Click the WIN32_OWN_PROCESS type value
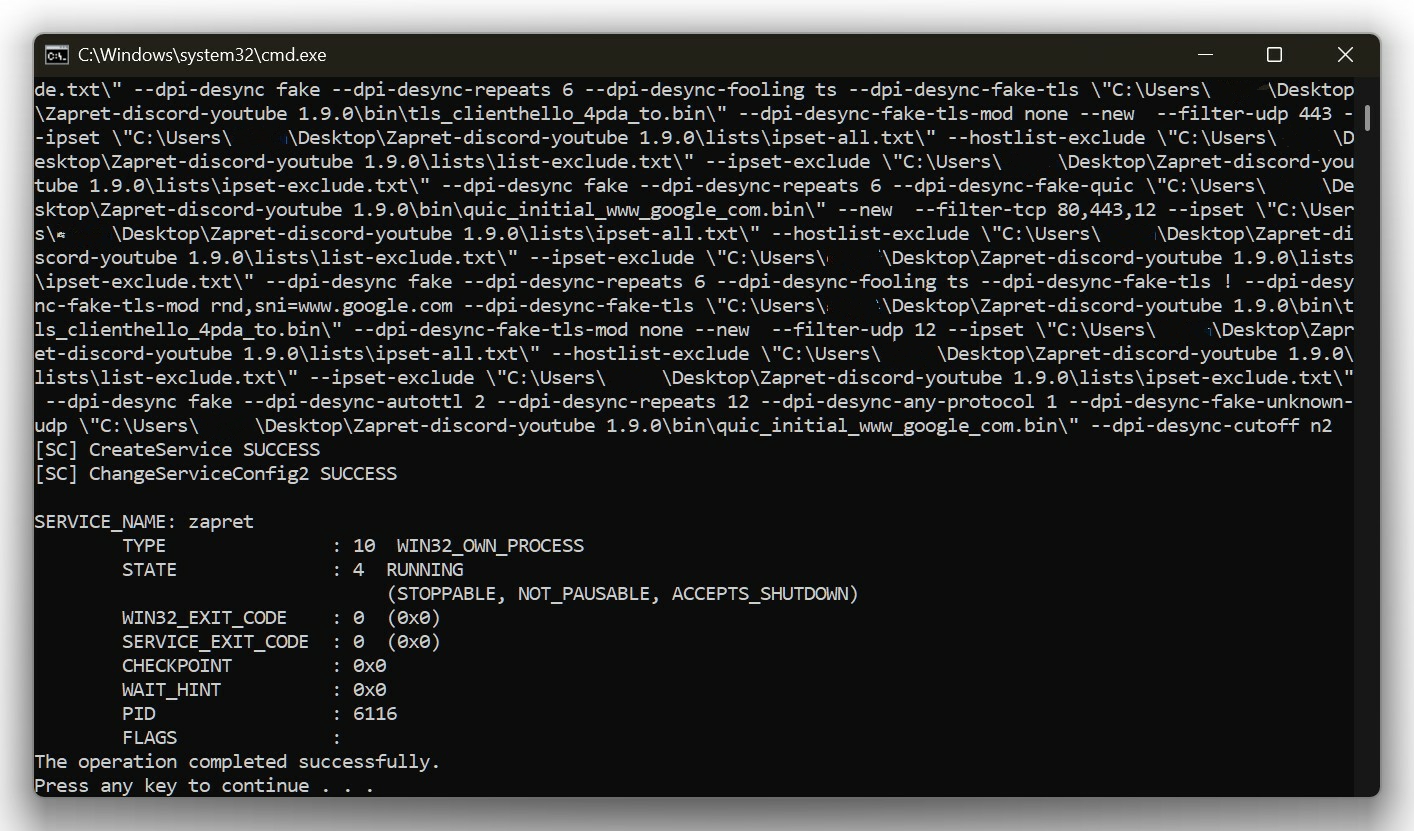Viewport: 1414px width, 831px height. coord(490,546)
